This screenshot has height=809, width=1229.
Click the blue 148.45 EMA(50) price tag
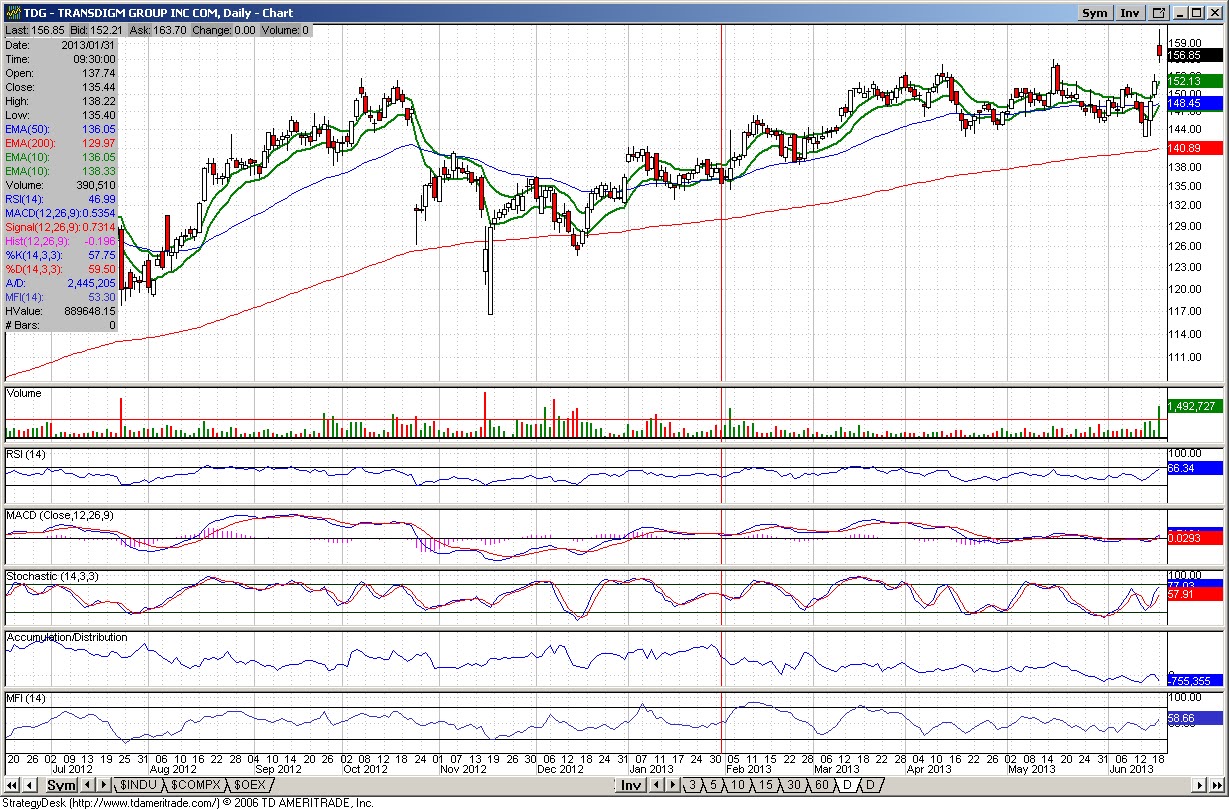[x=1195, y=103]
